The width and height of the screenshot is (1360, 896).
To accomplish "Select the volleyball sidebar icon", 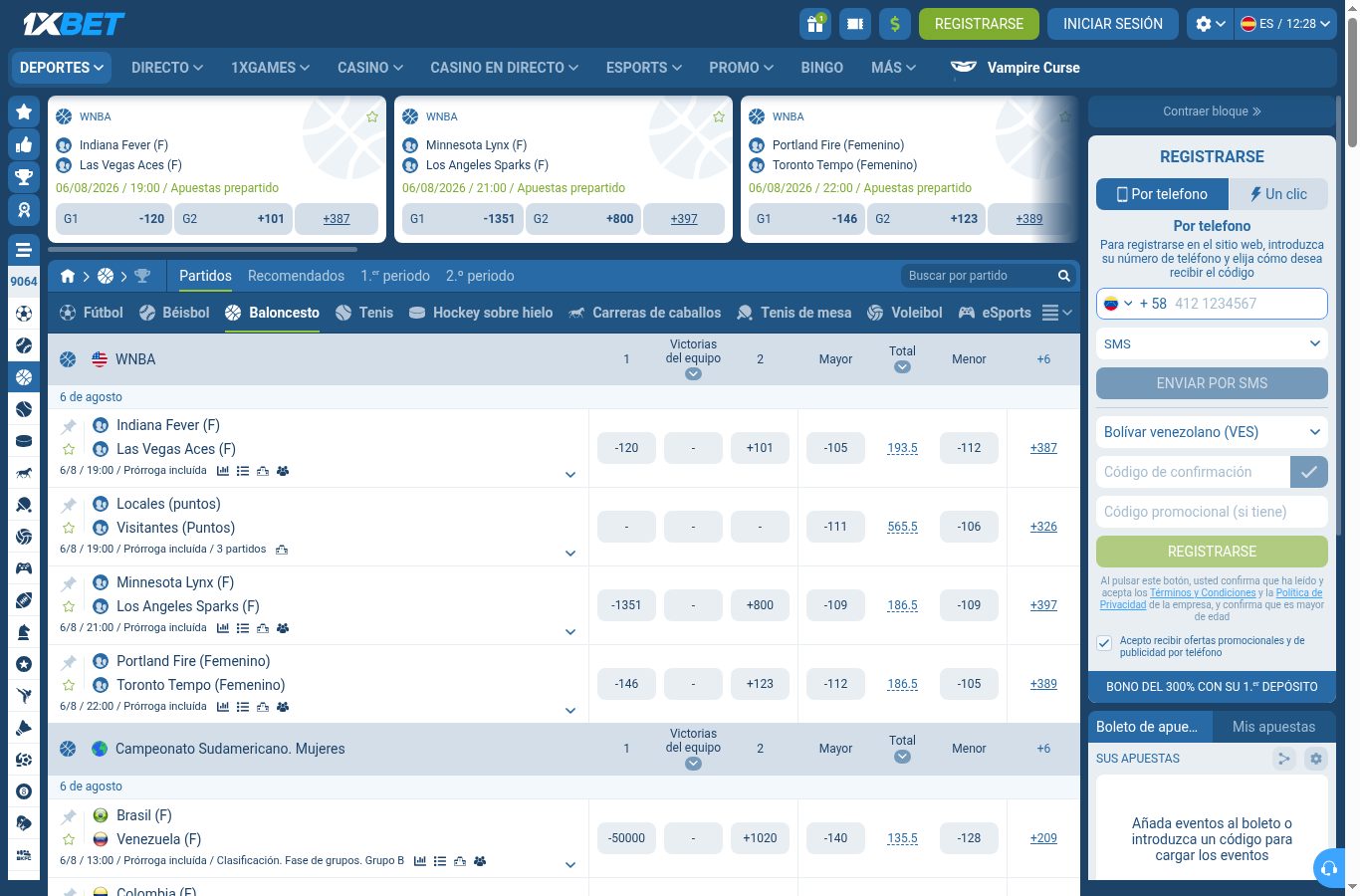I will 24,537.
